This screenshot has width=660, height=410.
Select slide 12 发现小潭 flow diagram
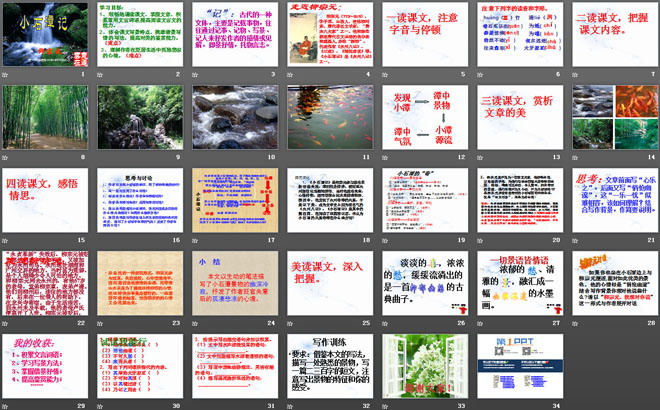point(425,117)
